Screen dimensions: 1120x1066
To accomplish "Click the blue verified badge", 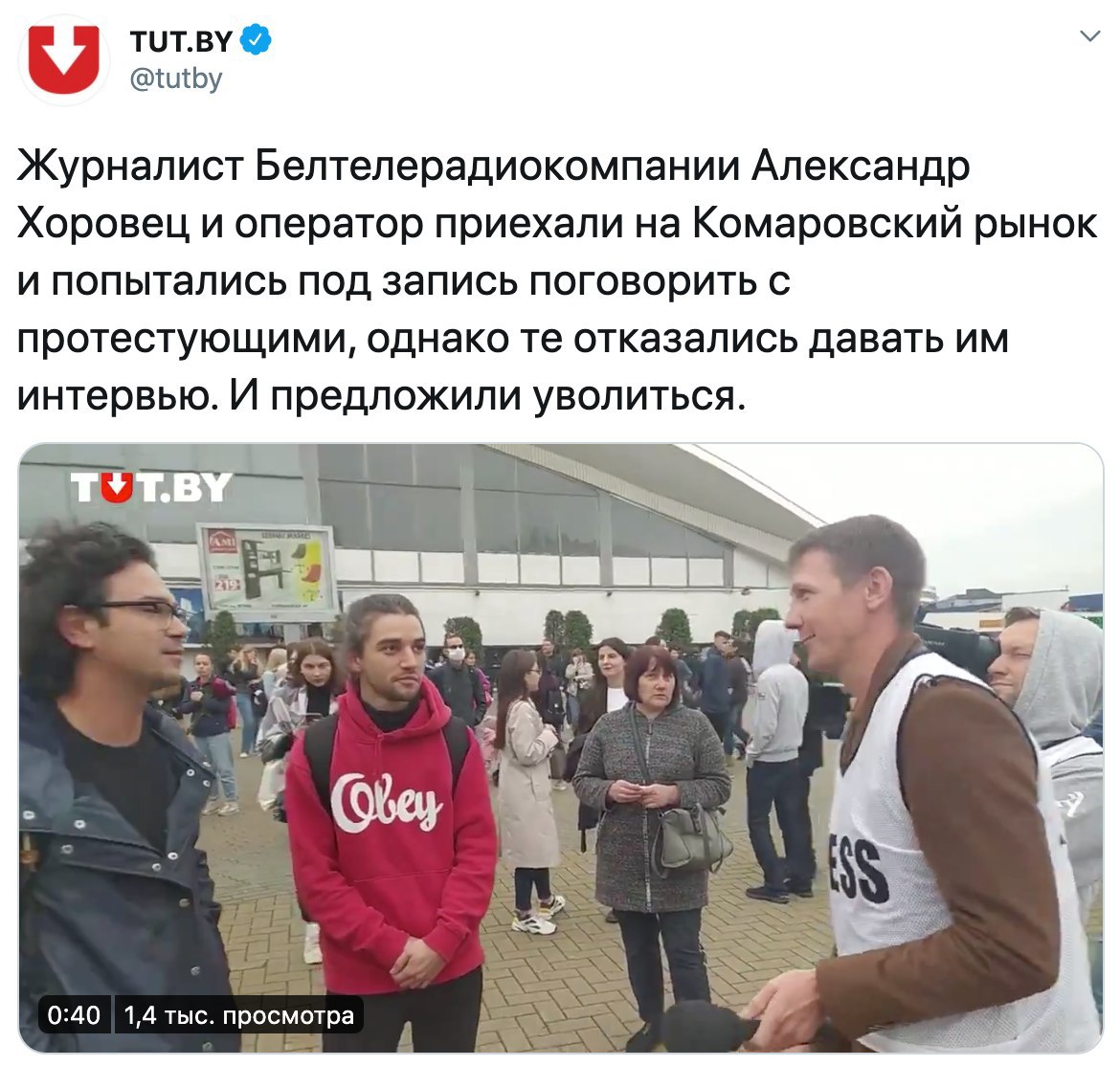I will click(x=255, y=40).
